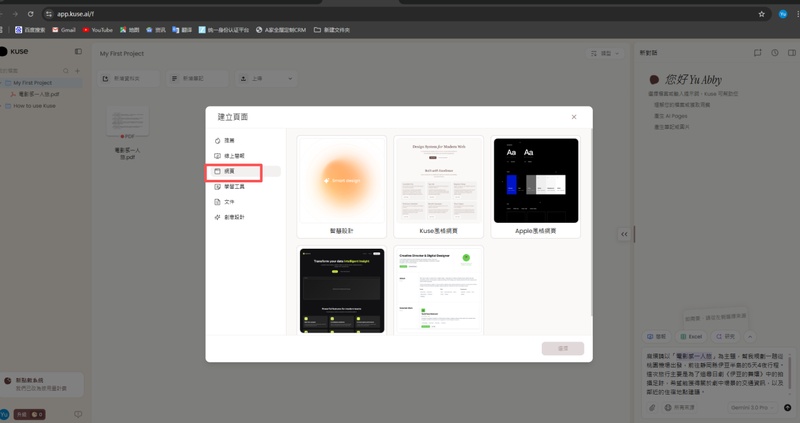Screen dimensions: 800x423
Task: Click the 學習工具 category icon
Action: point(218,186)
